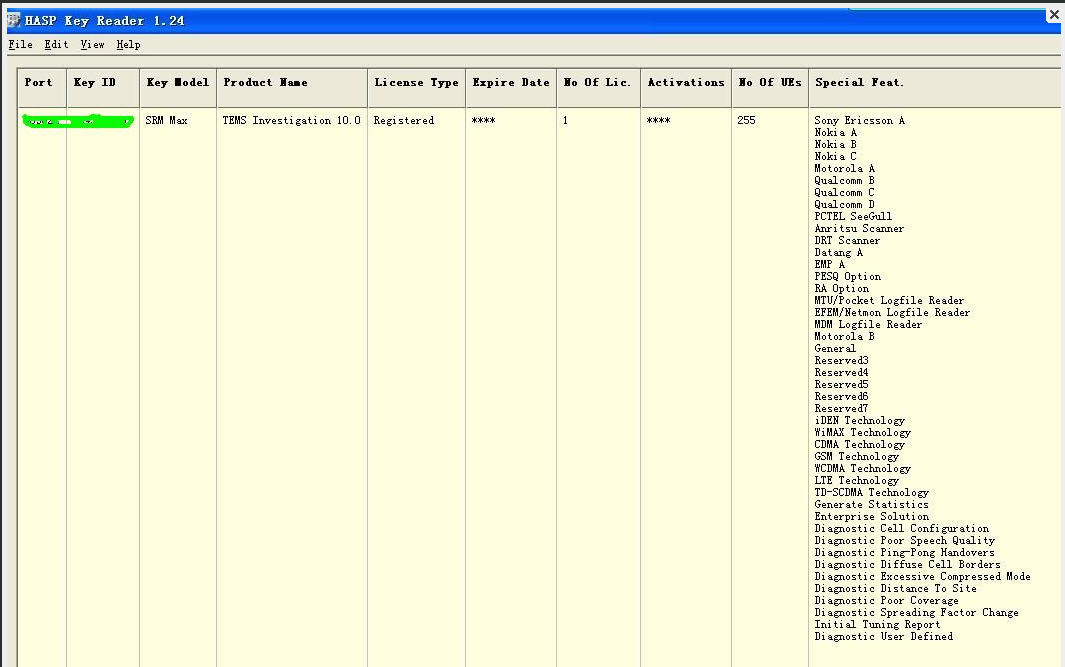Click the General feature entry
This screenshot has height=667, width=1065.
(835, 348)
